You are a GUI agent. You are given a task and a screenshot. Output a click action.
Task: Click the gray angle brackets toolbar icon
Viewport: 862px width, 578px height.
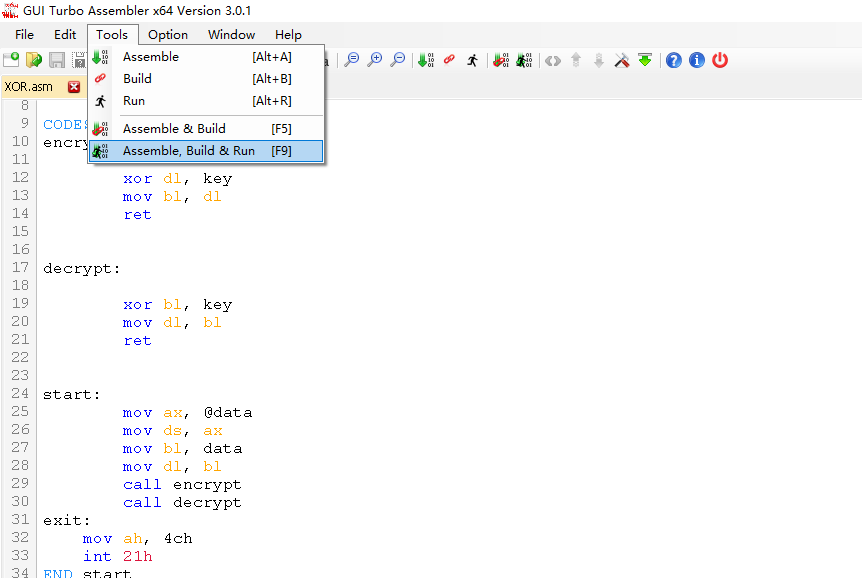pos(553,60)
